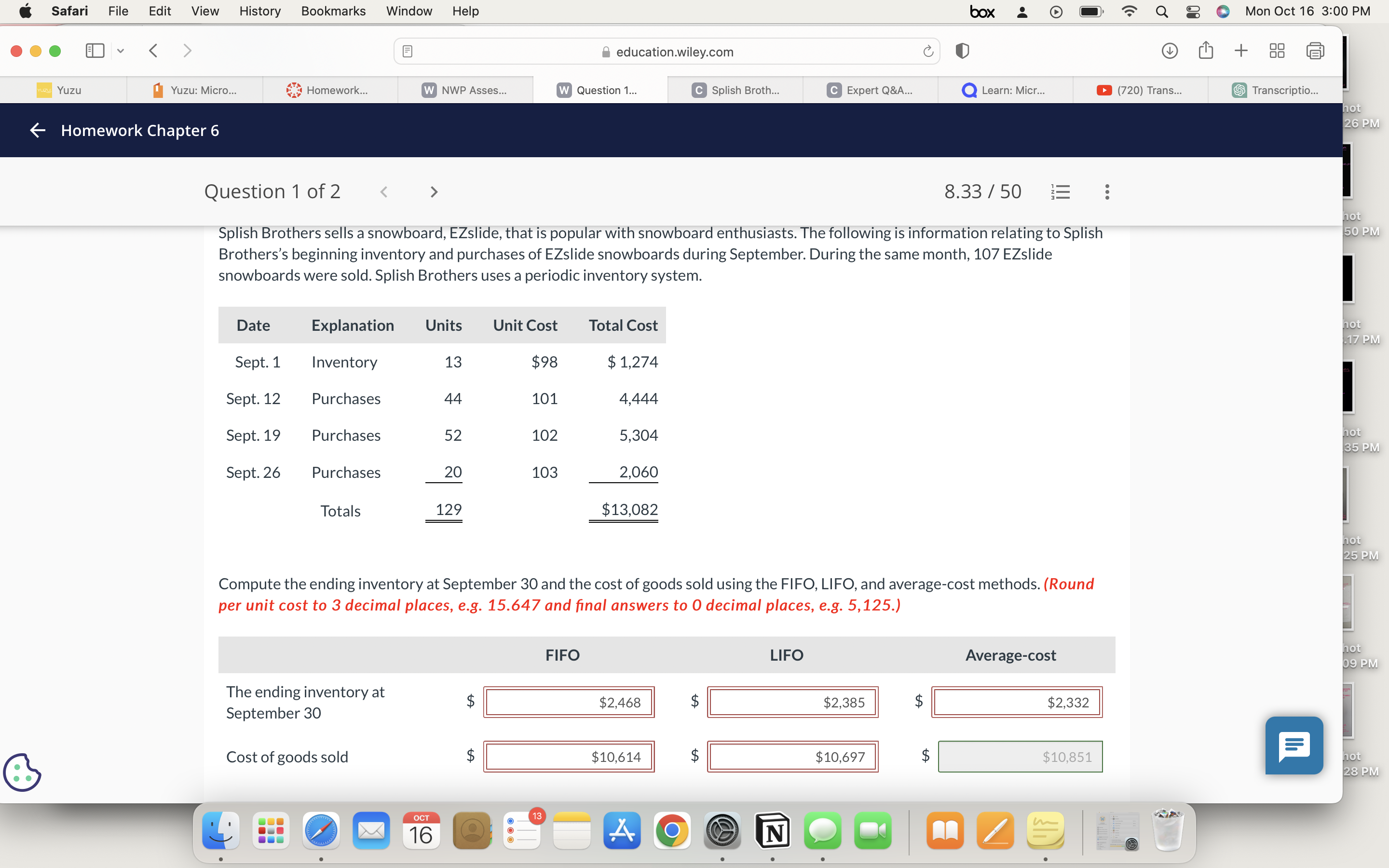
Task: Go to next question chevron
Action: [434, 192]
